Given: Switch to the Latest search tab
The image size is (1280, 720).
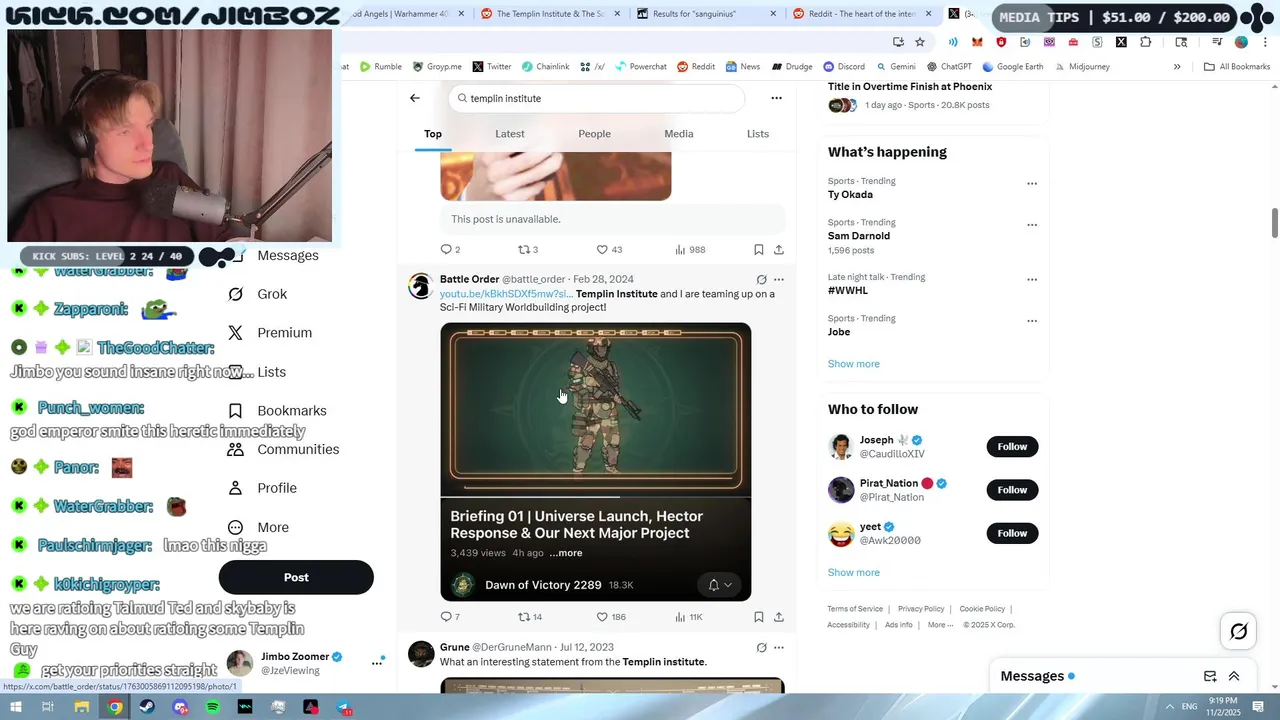Looking at the screenshot, I should pyautogui.click(x=509, y=134).
